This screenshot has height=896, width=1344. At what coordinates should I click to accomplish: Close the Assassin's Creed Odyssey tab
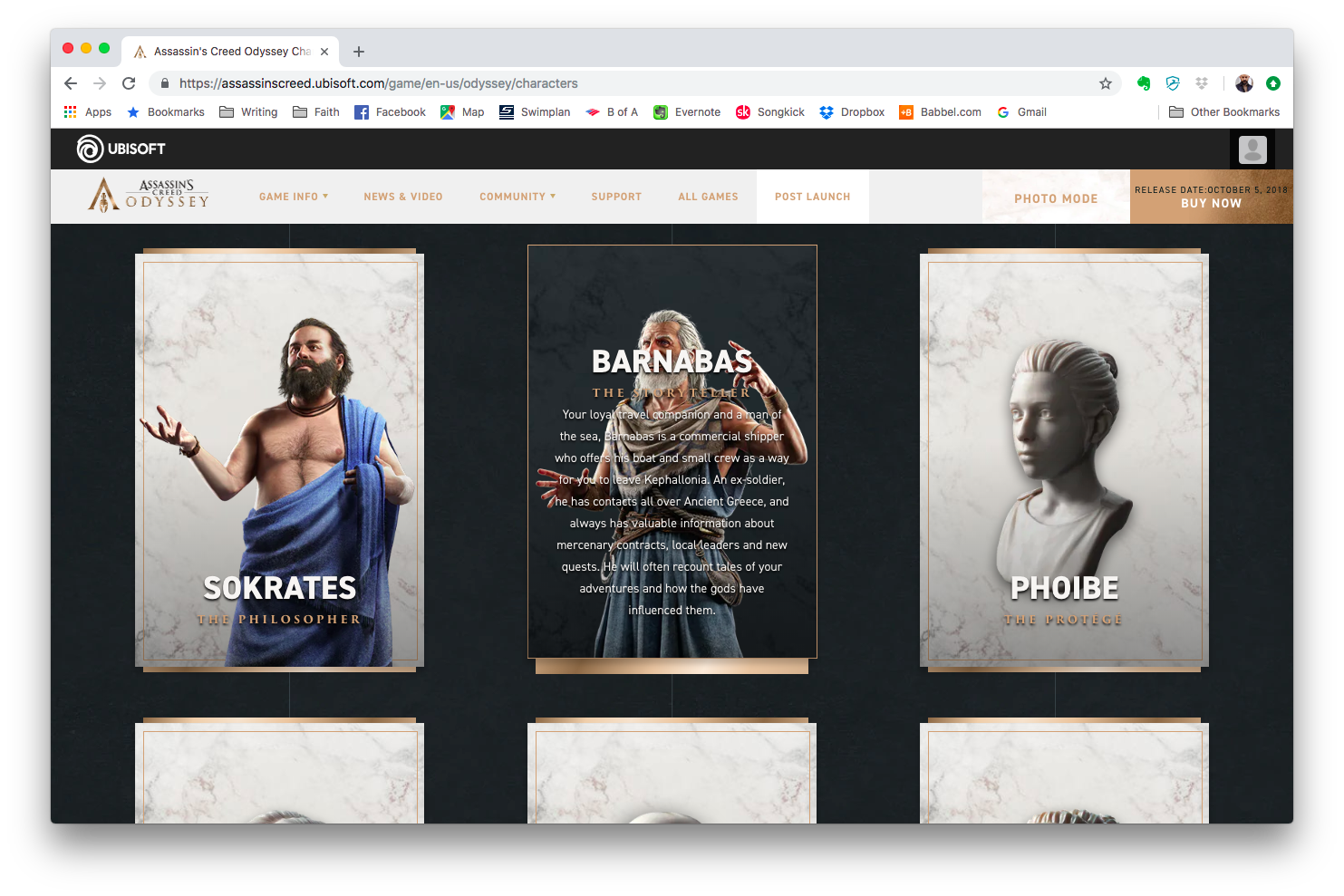pyautogui.click(x=324, y=52)
